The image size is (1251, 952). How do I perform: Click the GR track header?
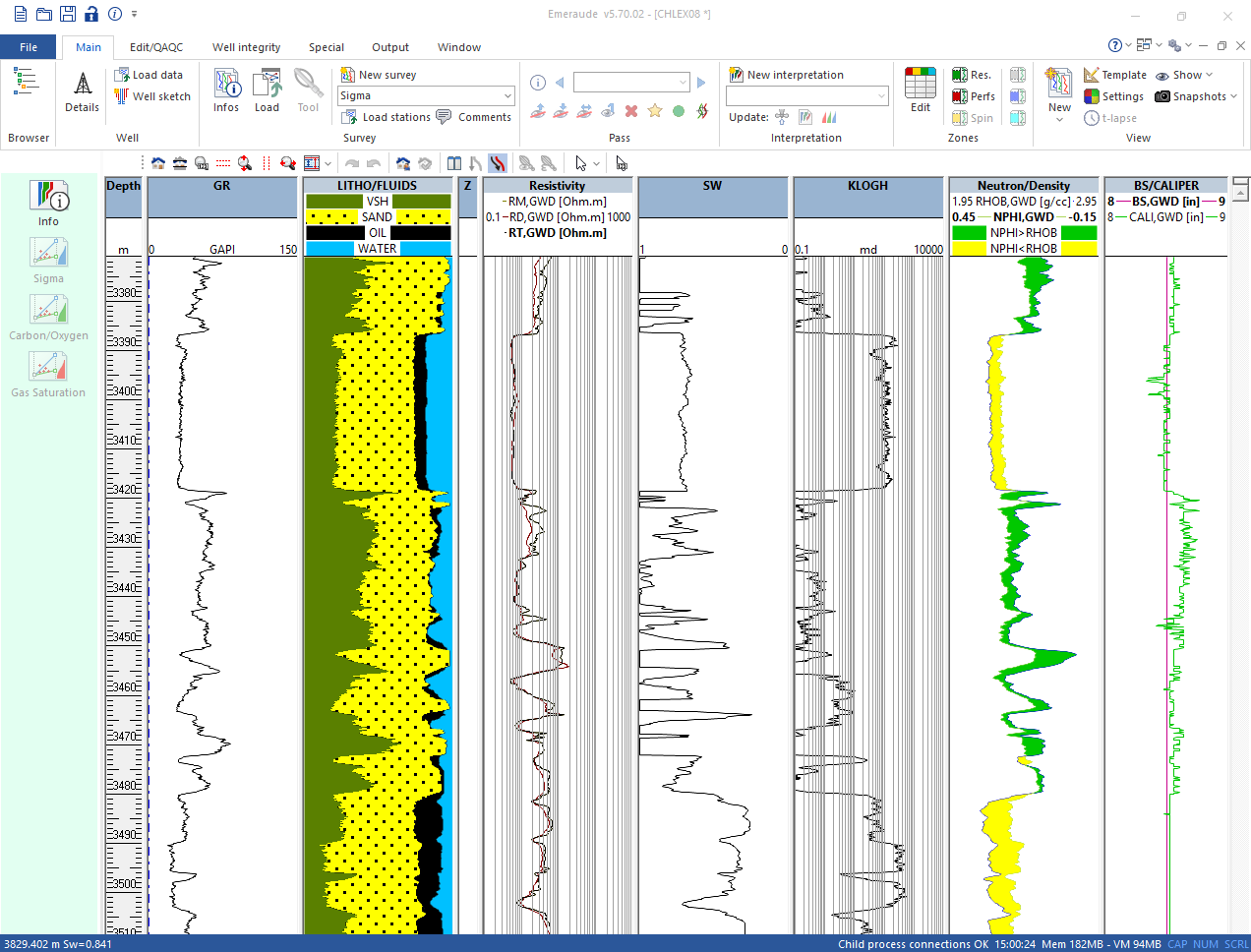click(222, 185)
